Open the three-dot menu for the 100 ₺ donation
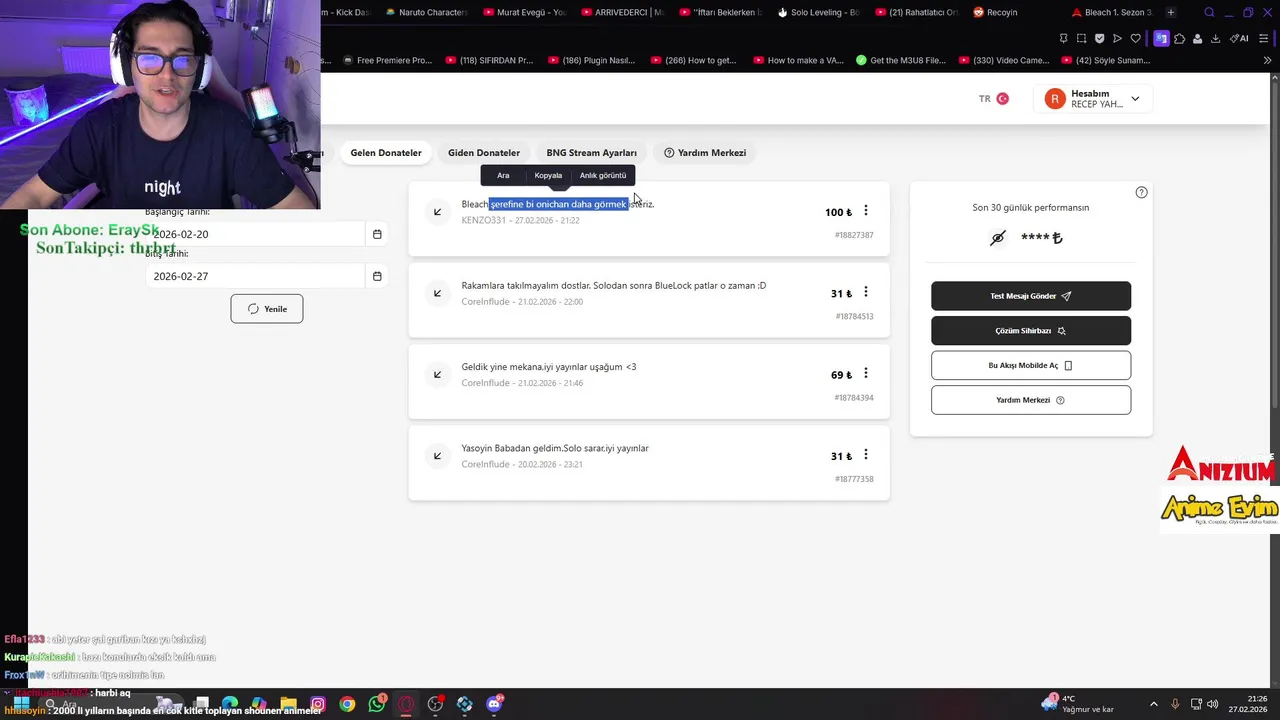 (x=866, y=211)
